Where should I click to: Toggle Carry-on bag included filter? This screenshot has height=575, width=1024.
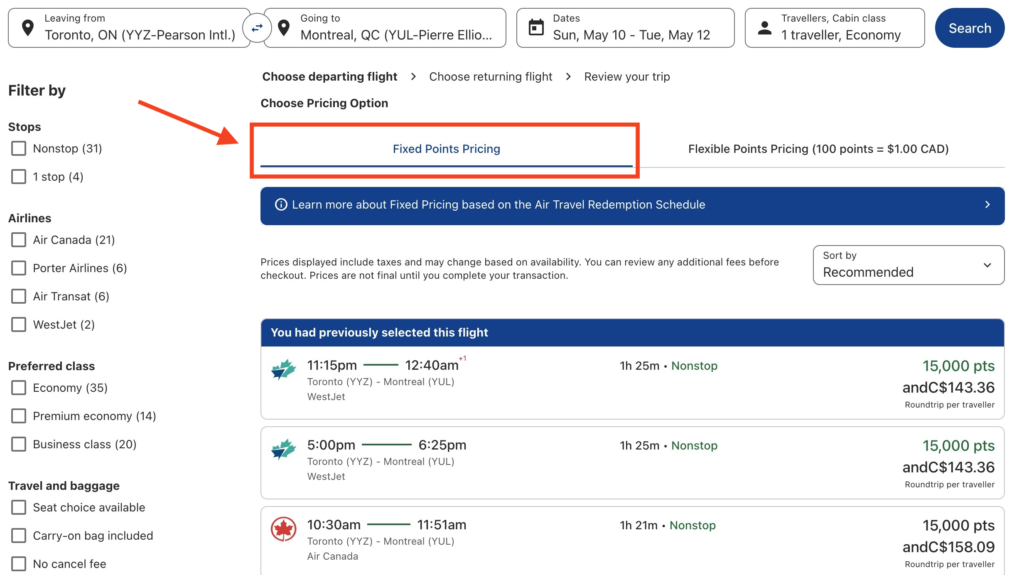[19, 535]
